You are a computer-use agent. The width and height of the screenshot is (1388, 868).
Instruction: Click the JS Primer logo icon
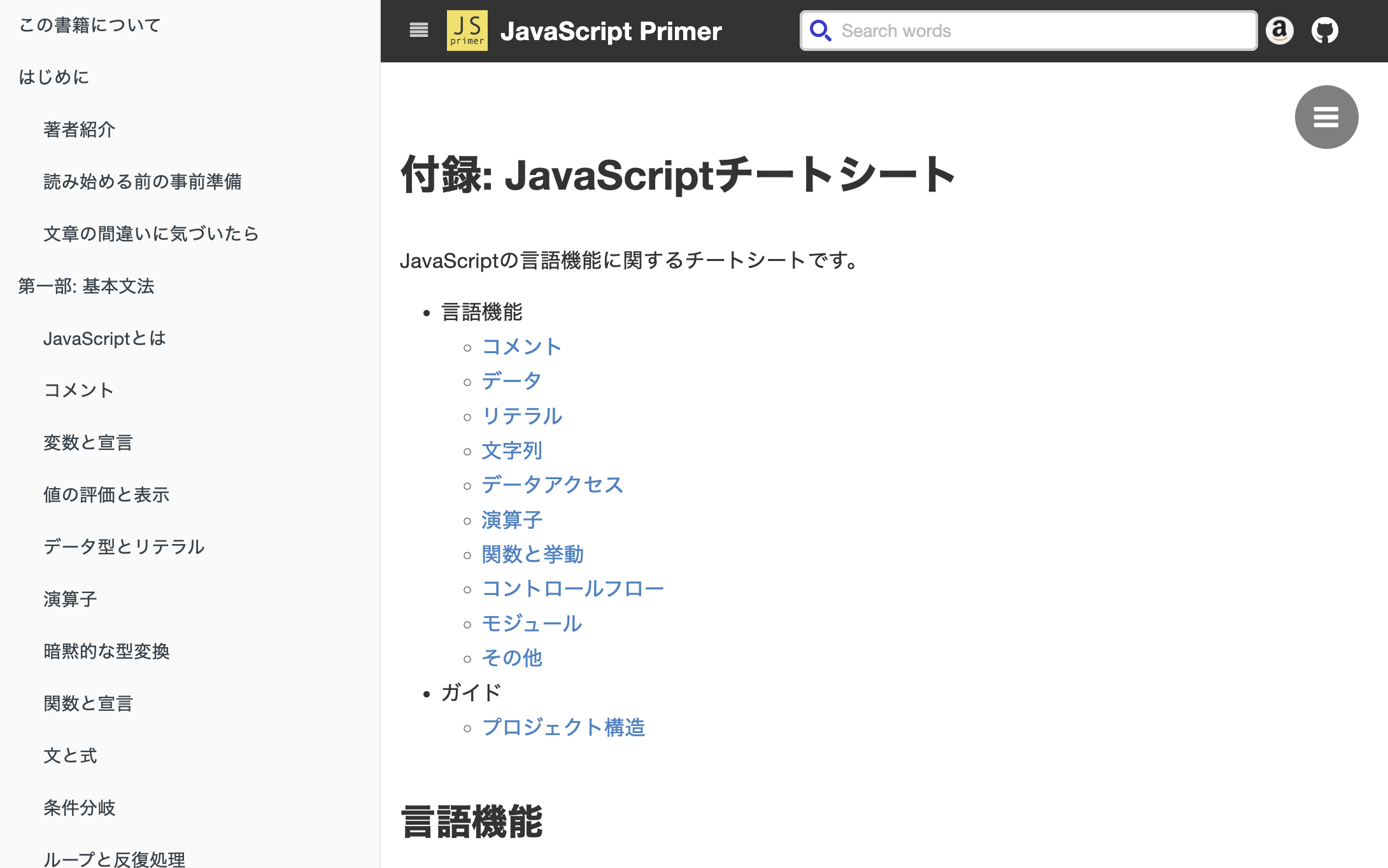(467, 31)
